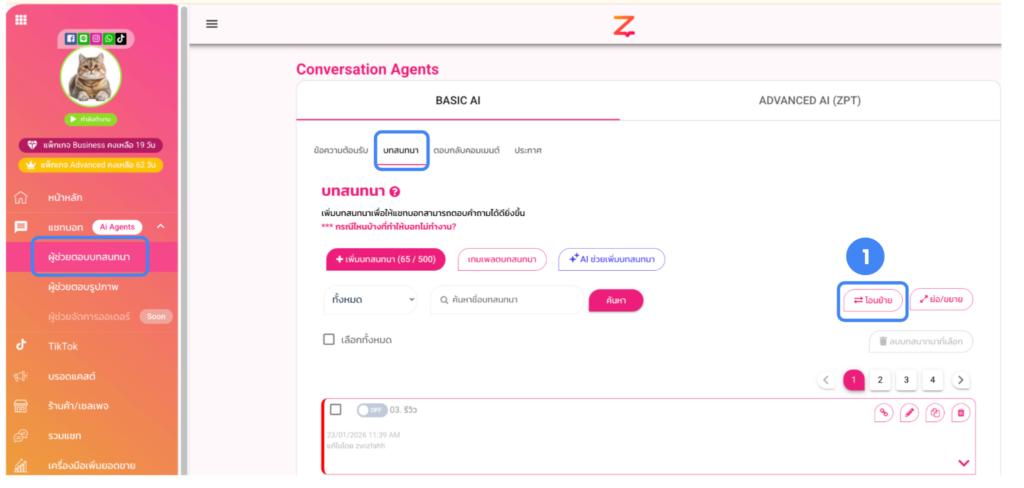Viewport: 1024px width, 488px height.
Task: Click the cat profile avatar
Action: 91,77
